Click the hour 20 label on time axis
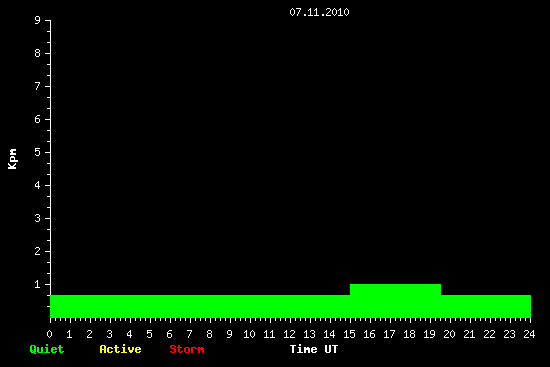 pos(449,334)
